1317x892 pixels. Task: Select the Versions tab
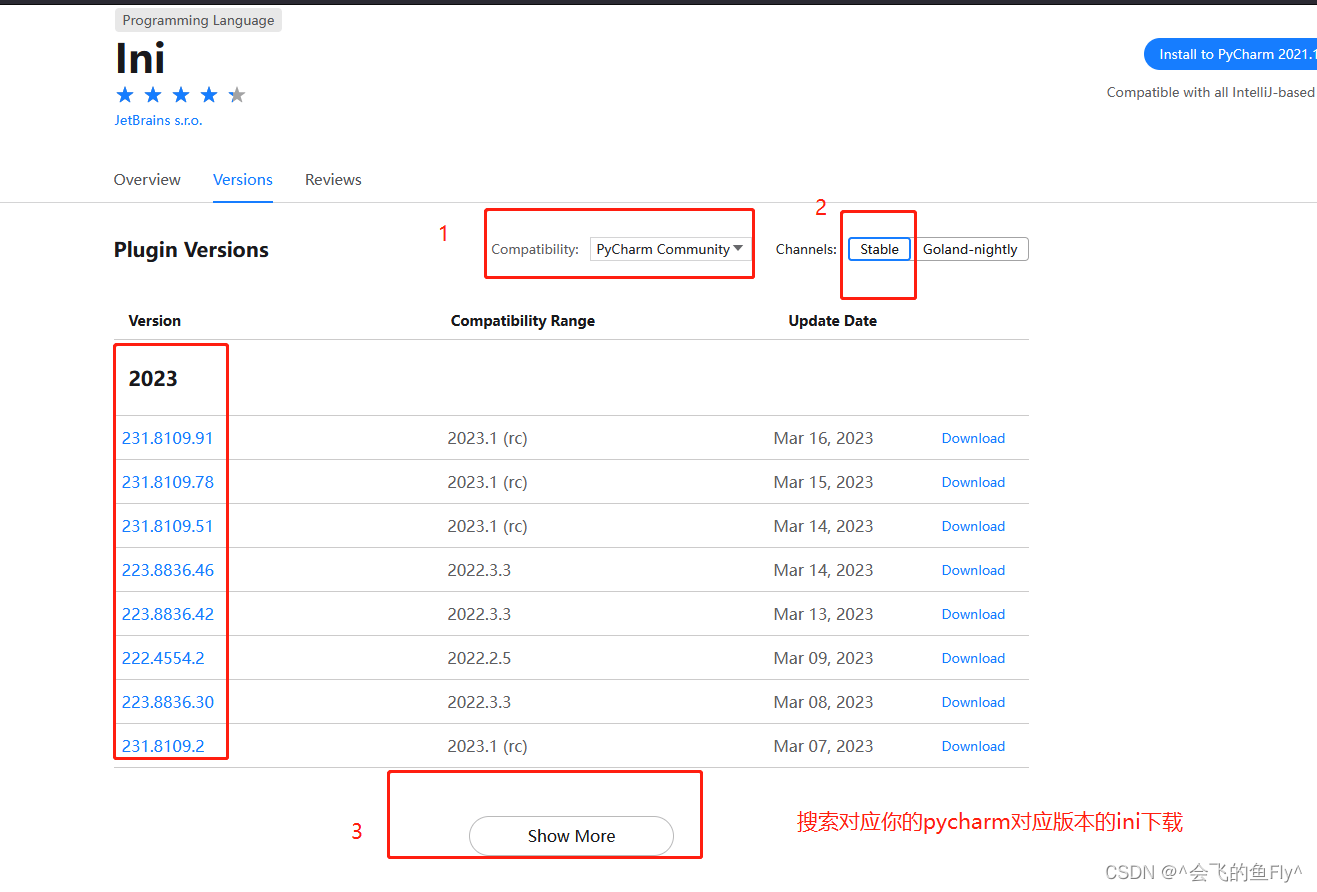pos(243,180)
